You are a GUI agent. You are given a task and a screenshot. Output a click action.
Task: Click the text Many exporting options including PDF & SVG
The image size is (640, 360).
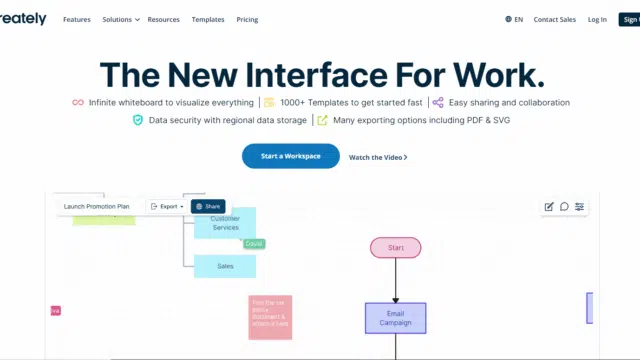(x=421, y=120)
